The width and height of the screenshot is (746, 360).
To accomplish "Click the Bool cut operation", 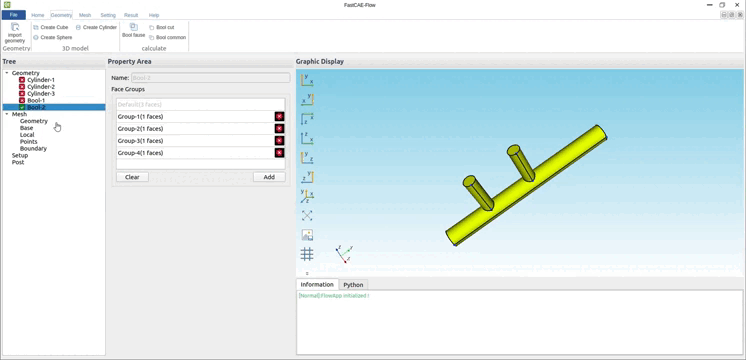I will [x=162, y=28].
